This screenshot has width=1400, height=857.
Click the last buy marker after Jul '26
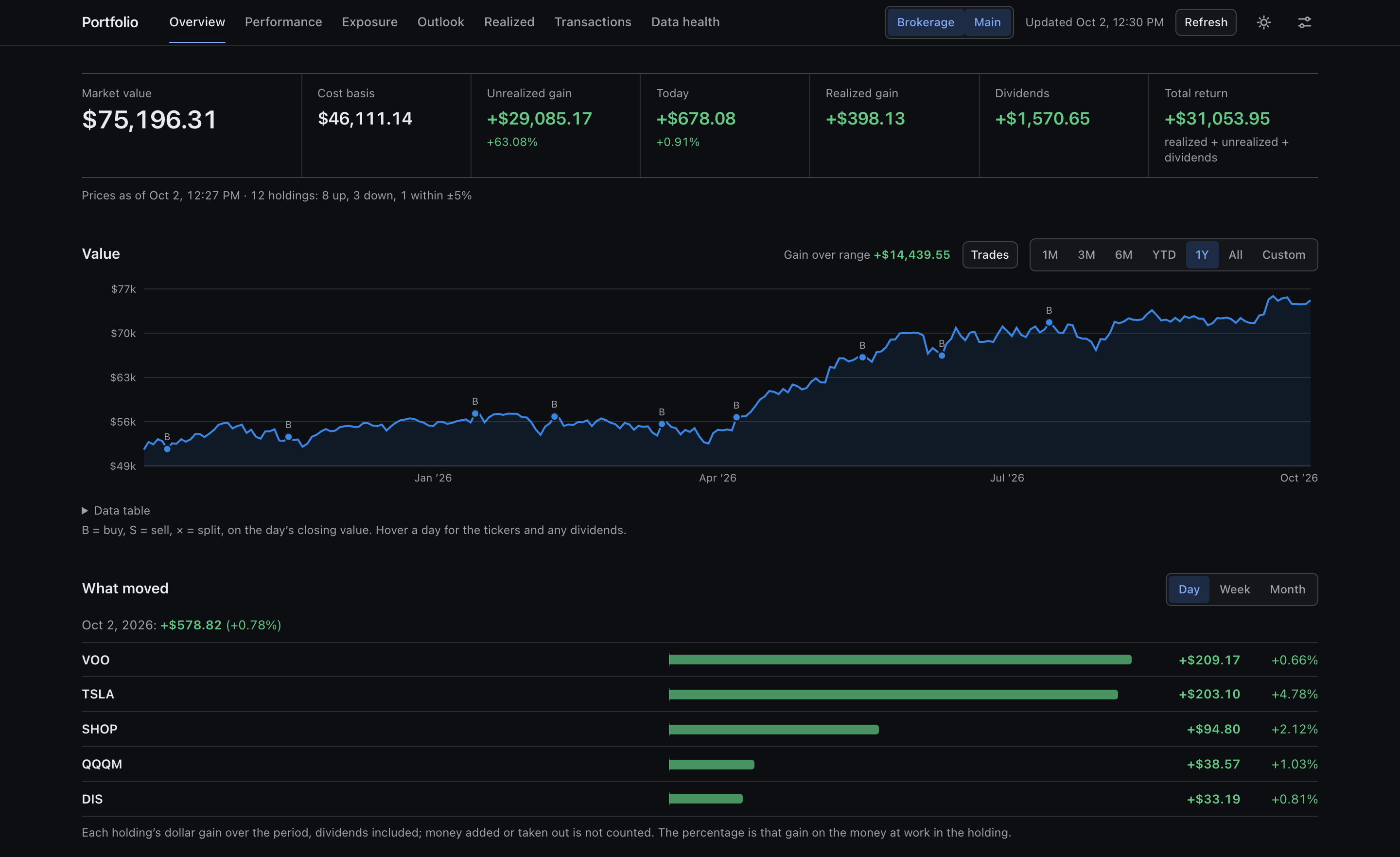click(x=1049, y=322)
